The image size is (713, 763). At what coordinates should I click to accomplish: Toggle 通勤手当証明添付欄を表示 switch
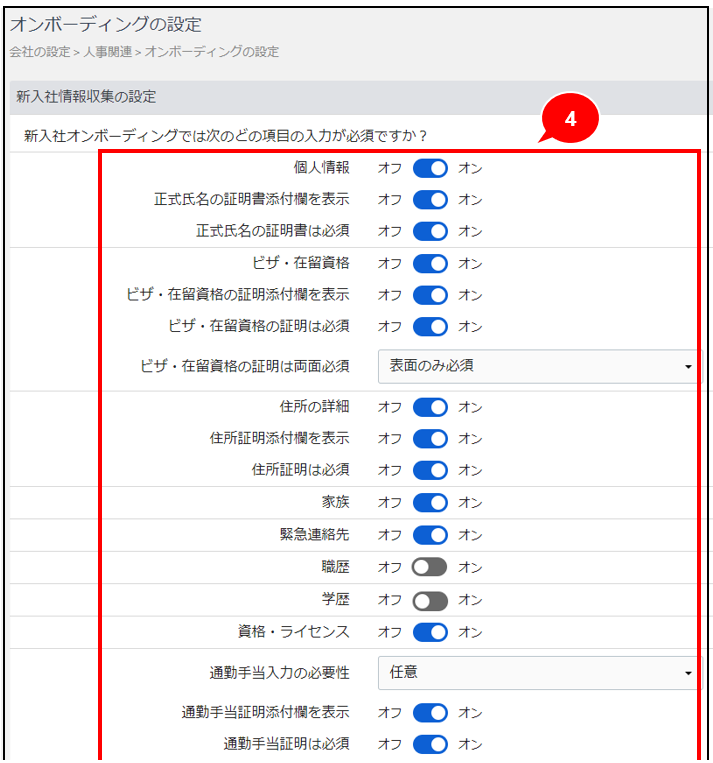click(430, 713)
